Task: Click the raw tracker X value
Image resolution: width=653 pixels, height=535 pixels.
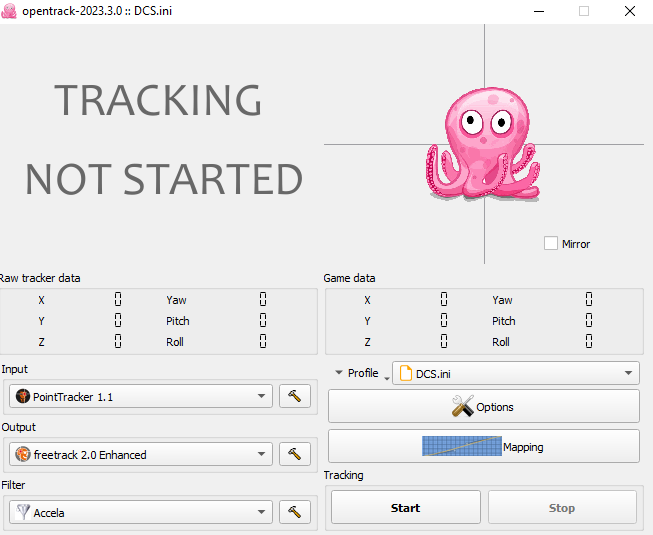Action: coord(118,299)
